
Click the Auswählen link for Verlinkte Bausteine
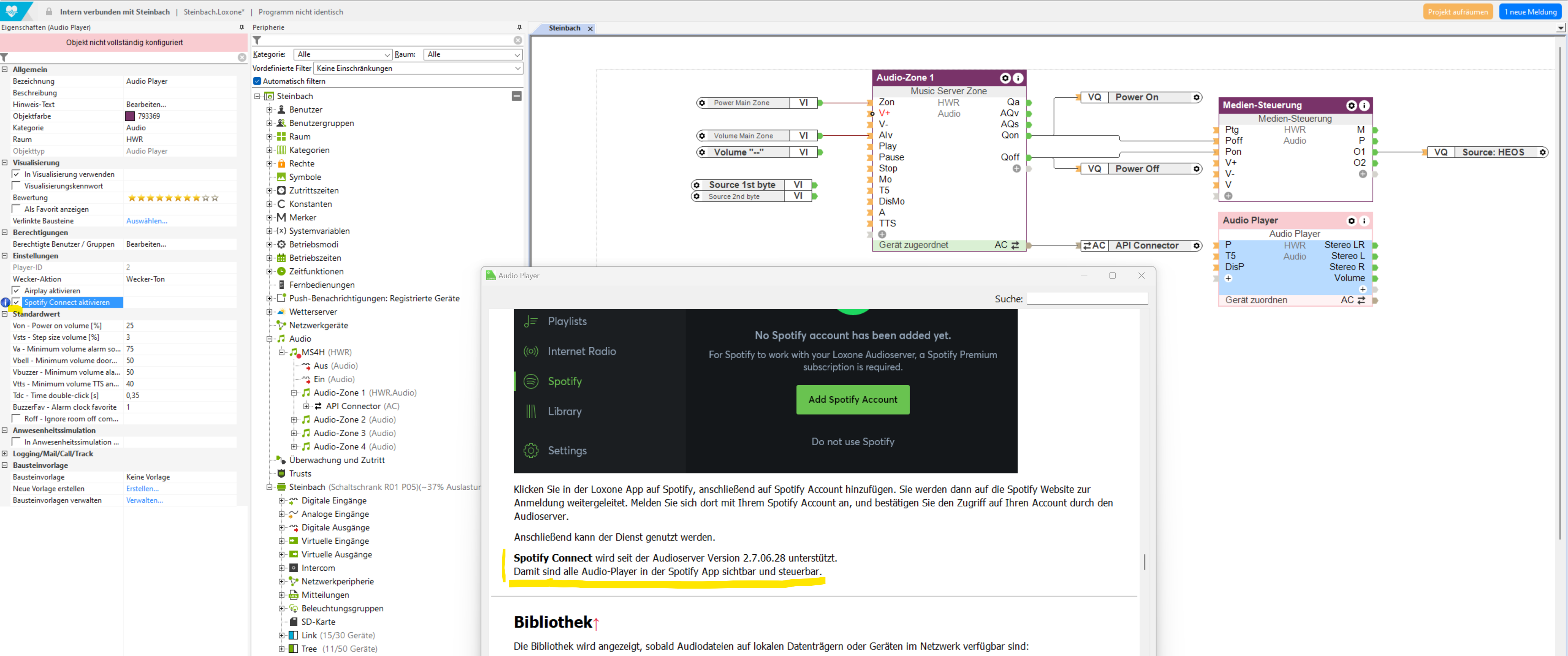click(x=146, y=221)
